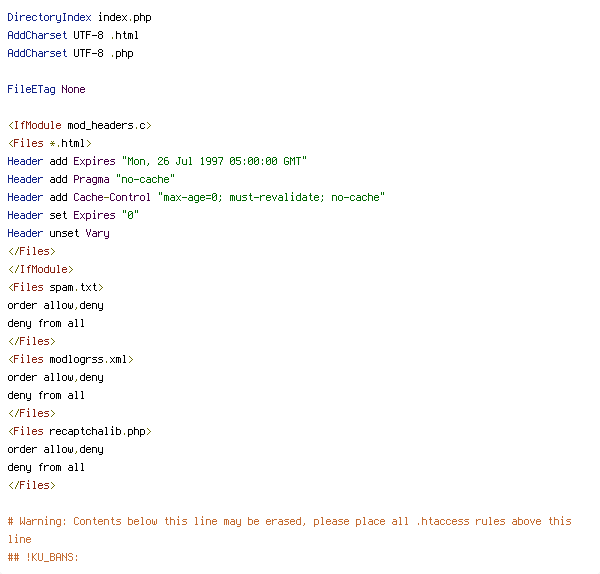Click the 'FileETag None' directive

pos(46,89)
